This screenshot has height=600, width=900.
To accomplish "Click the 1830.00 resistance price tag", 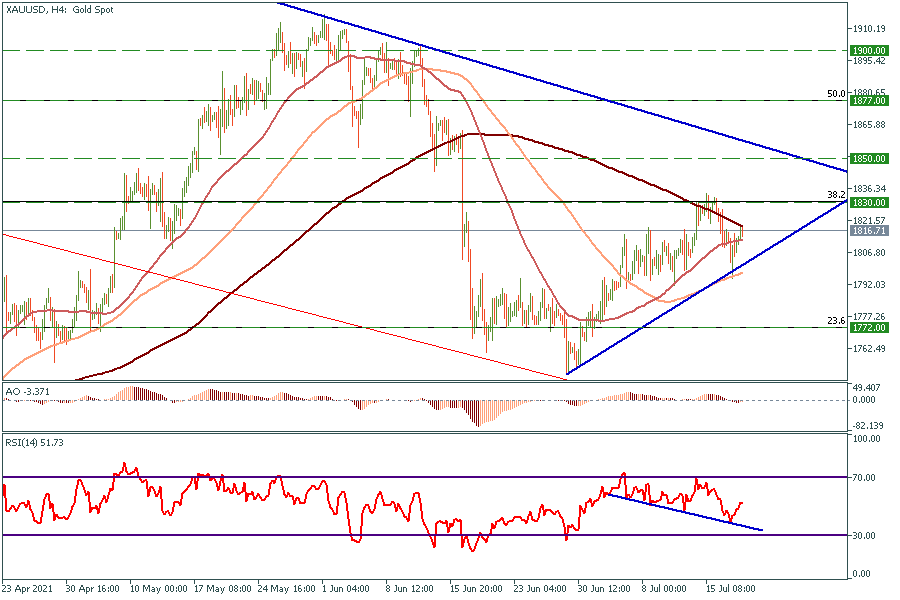I will pos(866,202).
